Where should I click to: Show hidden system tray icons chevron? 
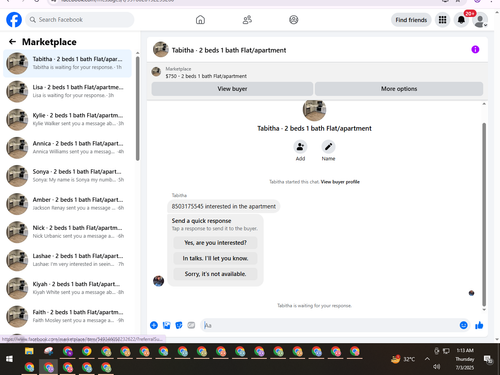(427, 359)
